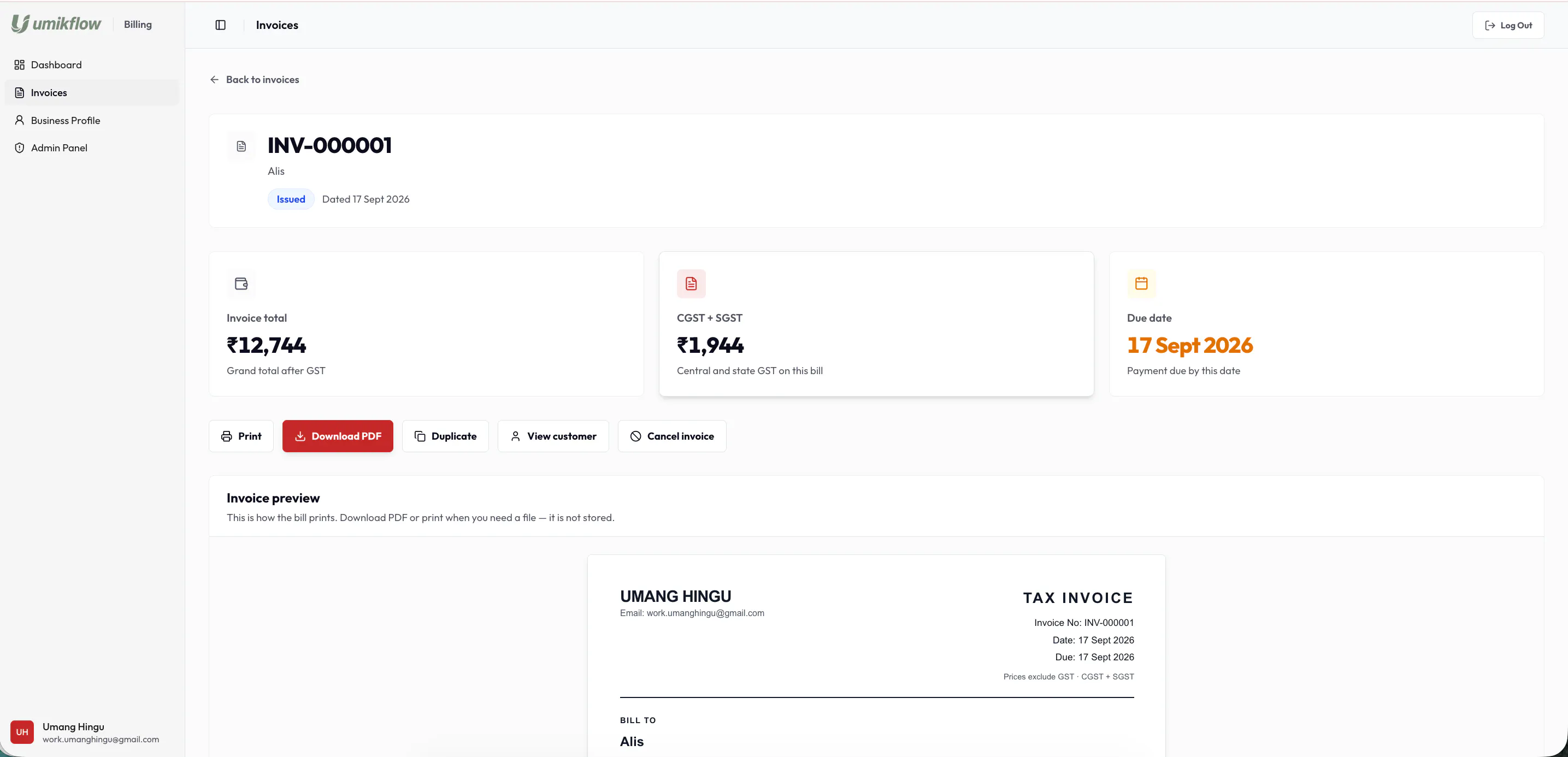Select Invoices in the sidebar
1568x757 pixels.
(92, 92)
